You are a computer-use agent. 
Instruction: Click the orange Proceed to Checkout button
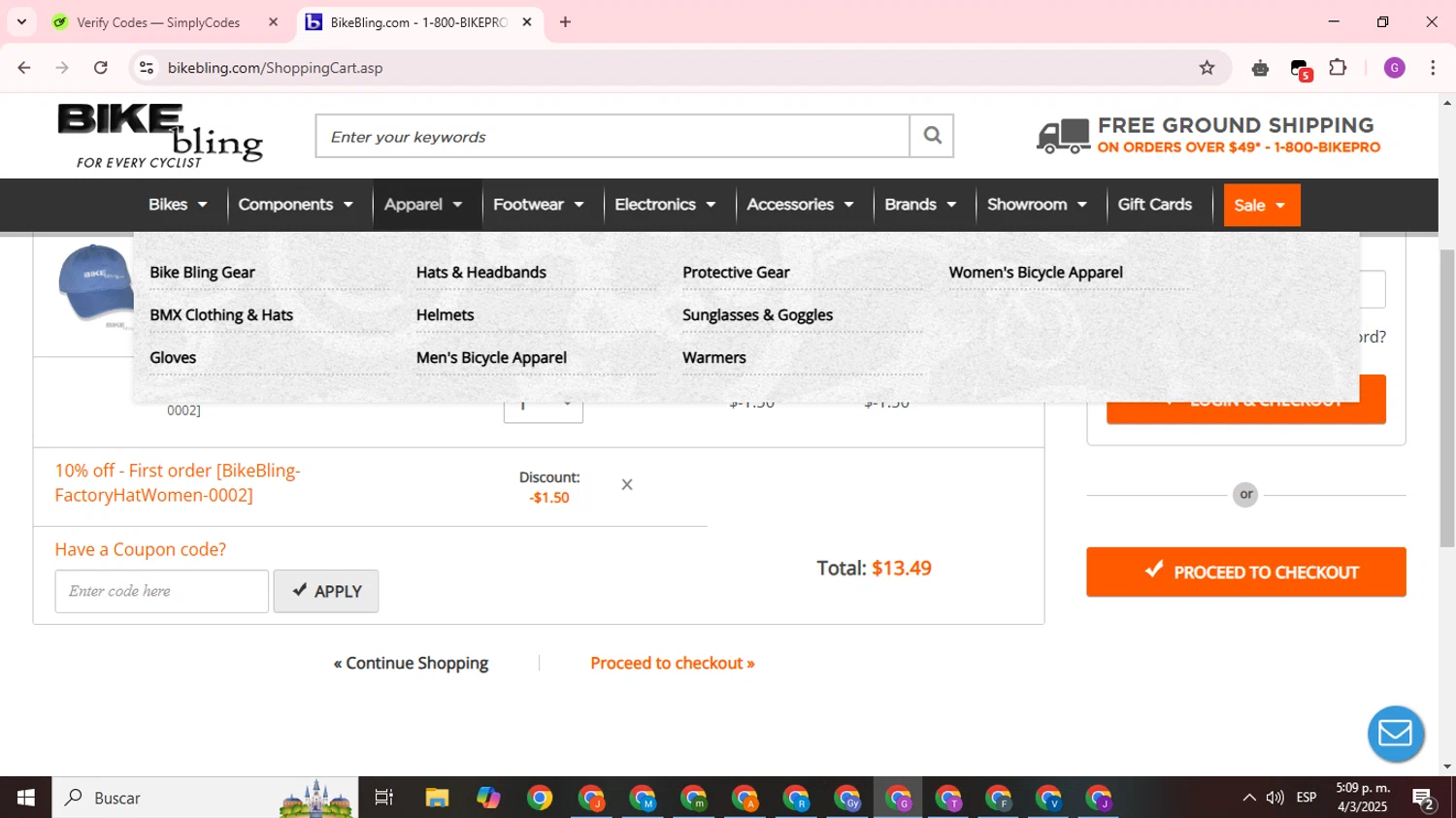1246,572
